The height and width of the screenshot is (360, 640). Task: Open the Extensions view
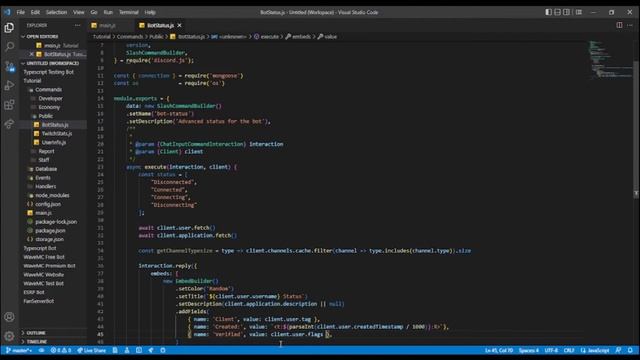9,104
